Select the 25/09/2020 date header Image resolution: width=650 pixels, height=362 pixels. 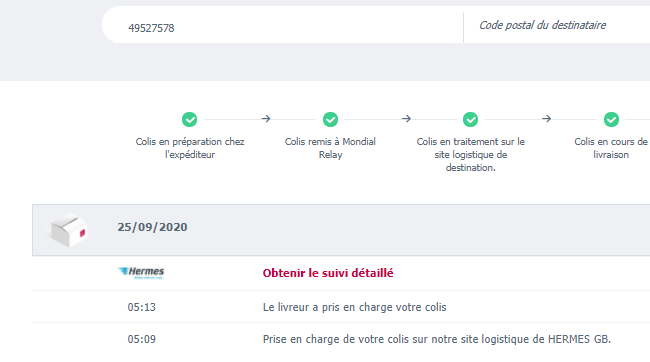click(152, 227)
